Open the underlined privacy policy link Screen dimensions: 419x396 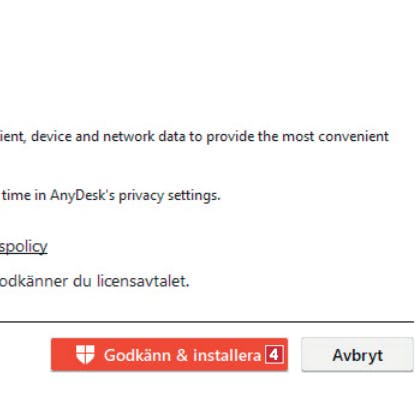24,247
